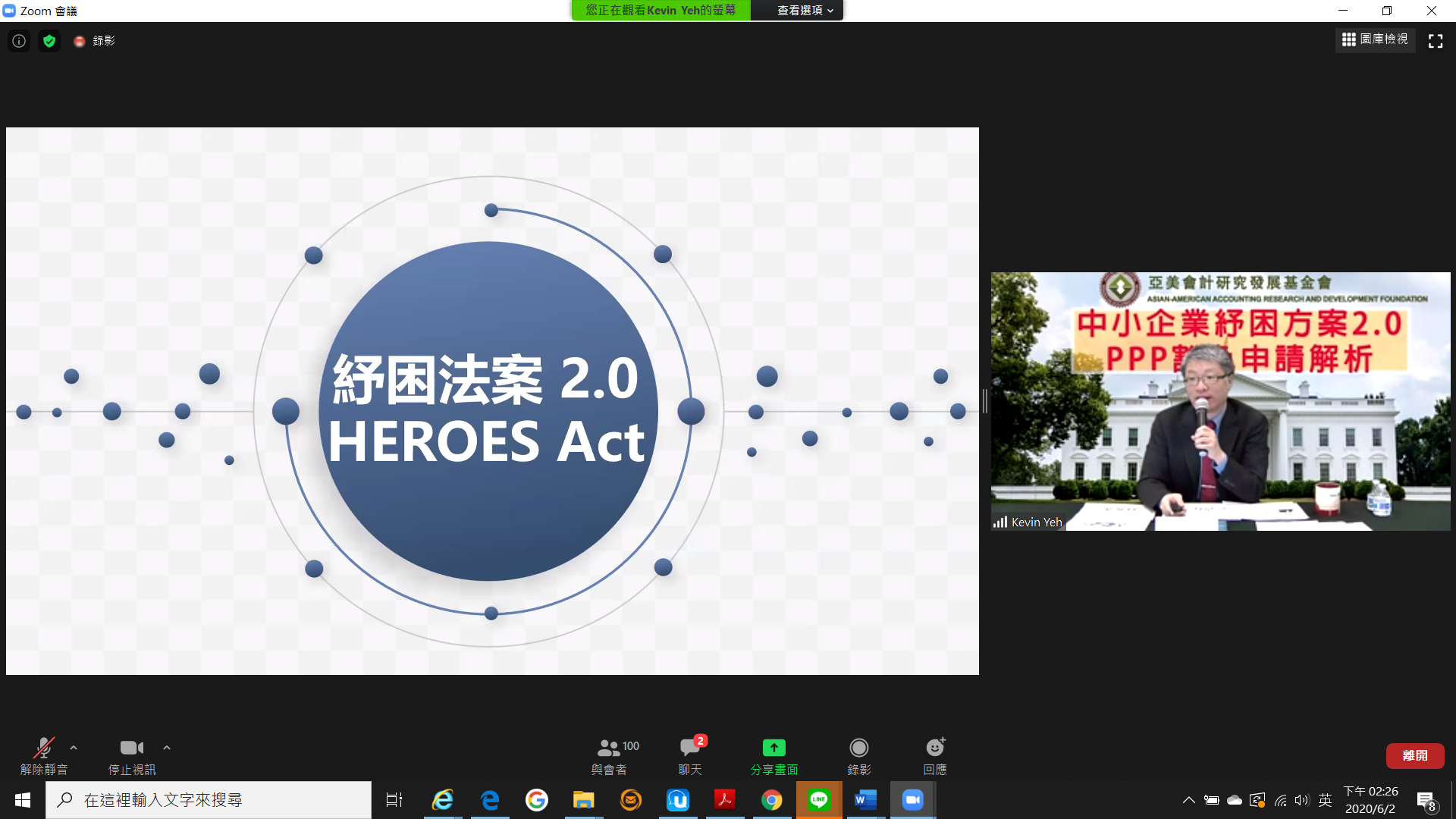This screenshot has width=1456, height=819.
Task: Click the Windows taskbar search field
Action: [209, 800]
